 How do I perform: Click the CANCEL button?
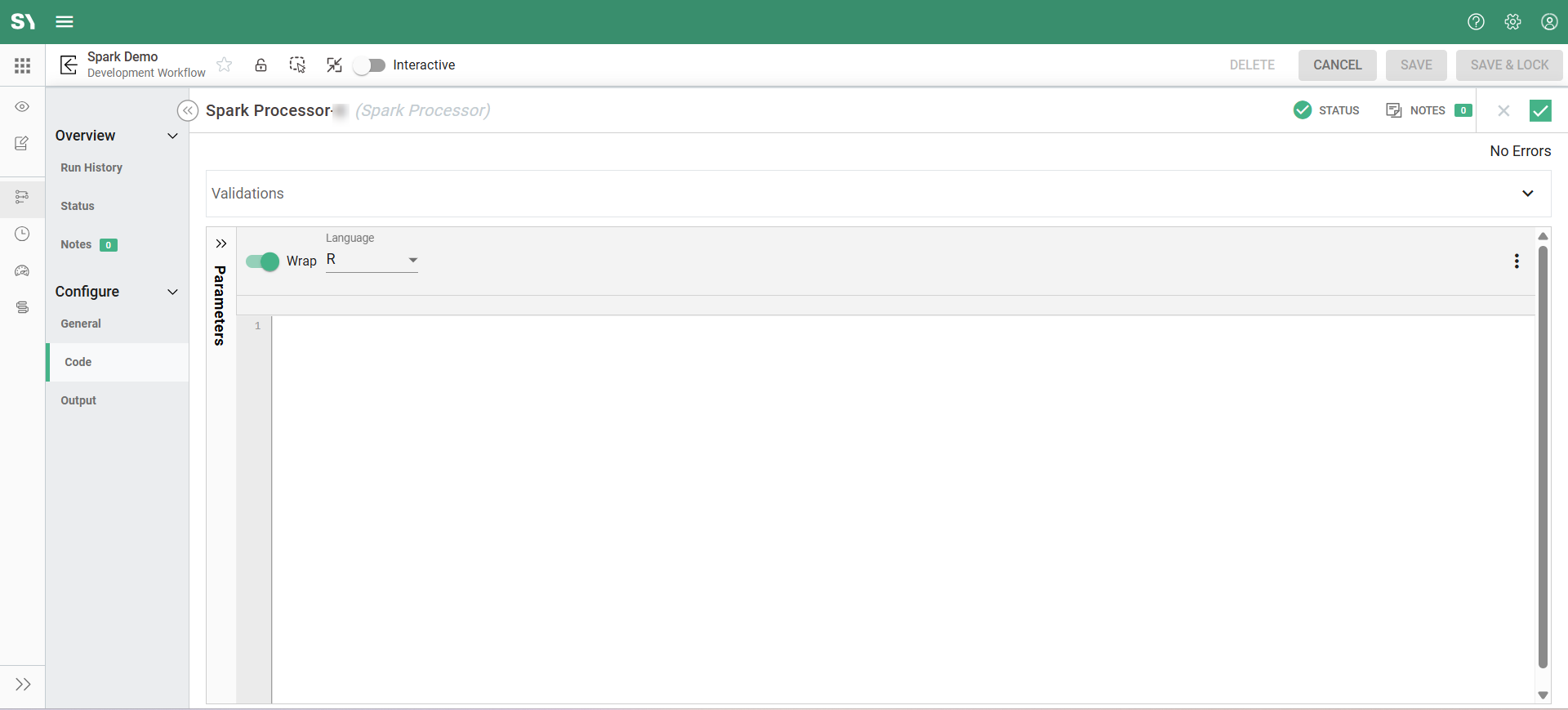(x=1337, y=65)
